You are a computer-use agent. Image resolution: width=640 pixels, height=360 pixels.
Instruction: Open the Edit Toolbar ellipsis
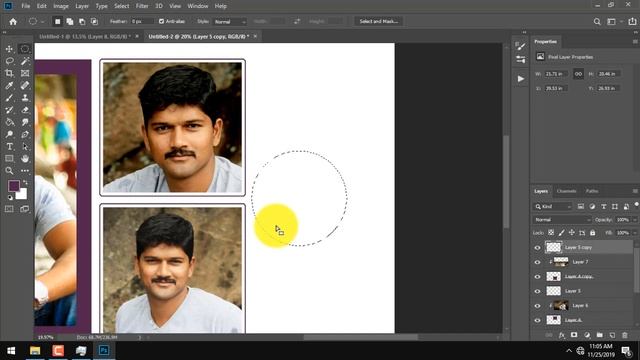tap(25, 171)
